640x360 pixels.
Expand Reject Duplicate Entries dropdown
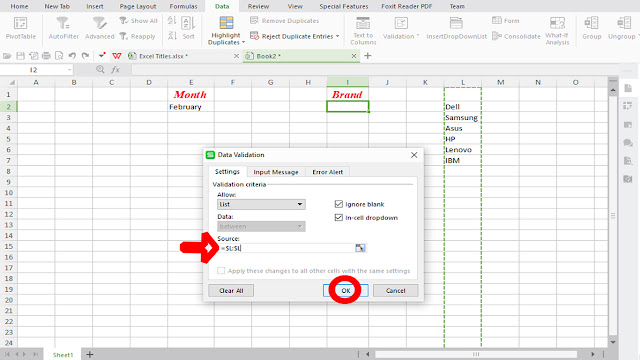pyautogui.click(x=338, y=36)
